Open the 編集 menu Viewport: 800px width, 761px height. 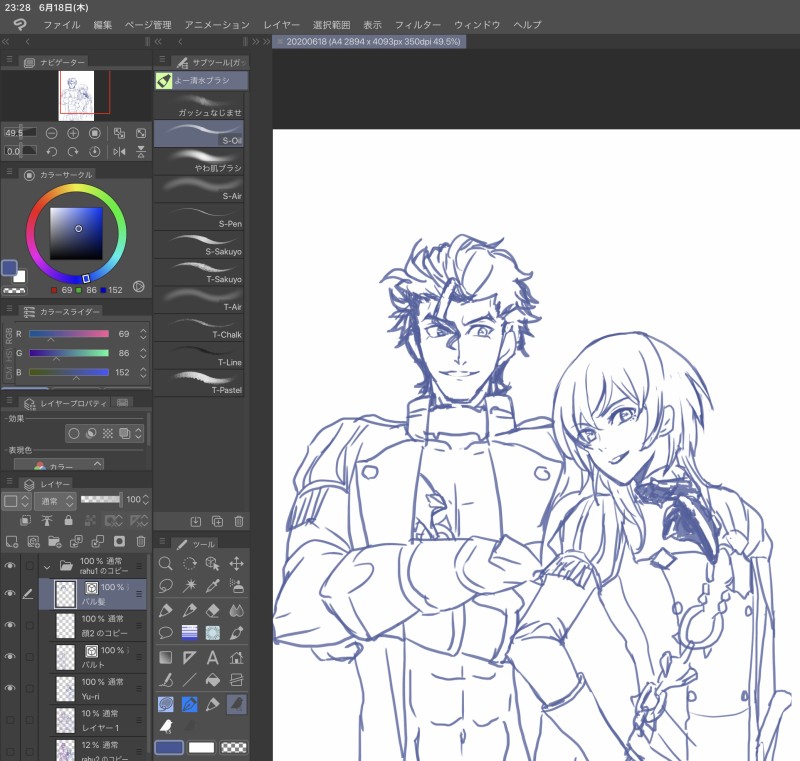click(x=103, y=24)
